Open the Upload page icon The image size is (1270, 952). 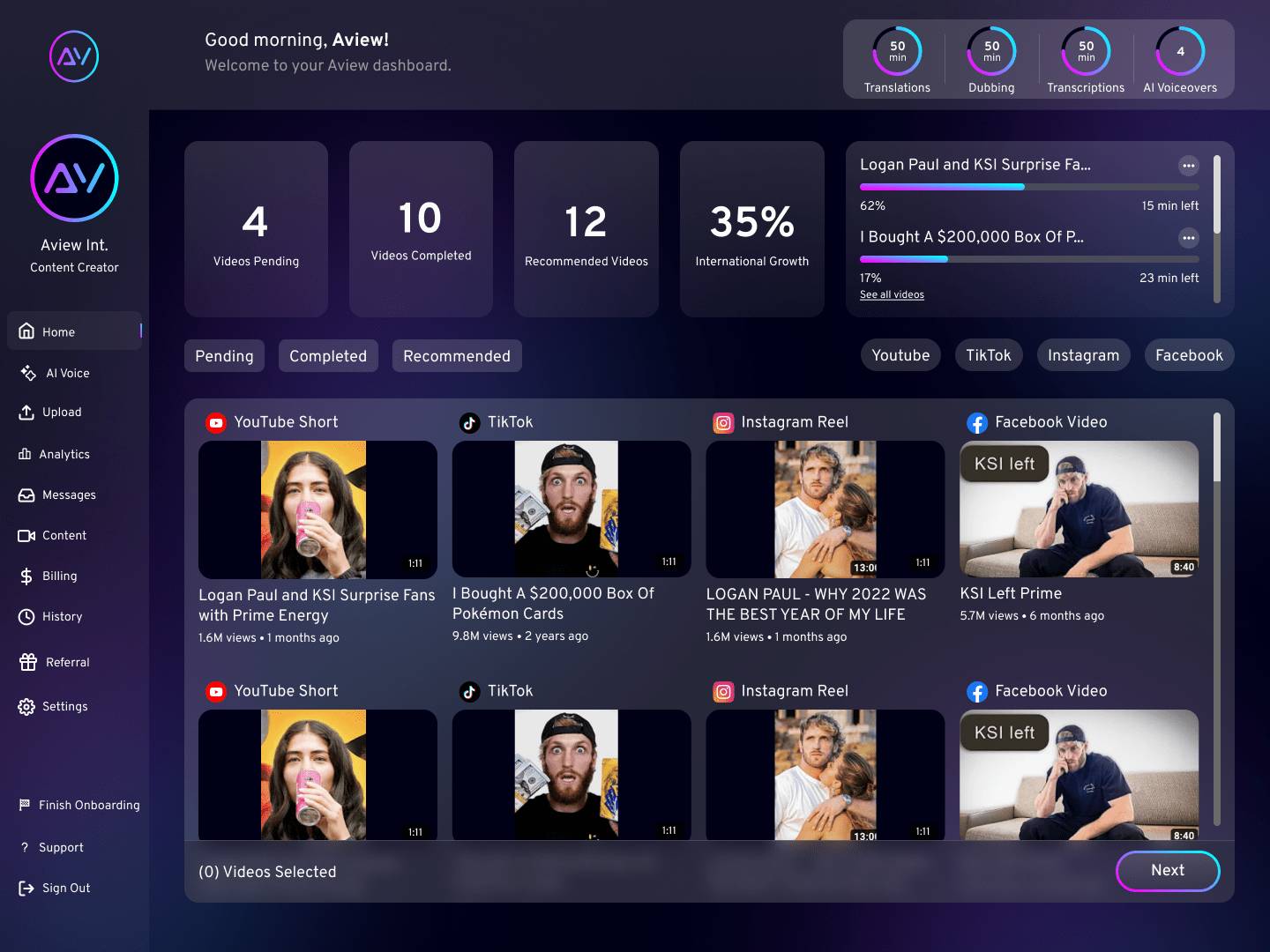coord(26,412)
